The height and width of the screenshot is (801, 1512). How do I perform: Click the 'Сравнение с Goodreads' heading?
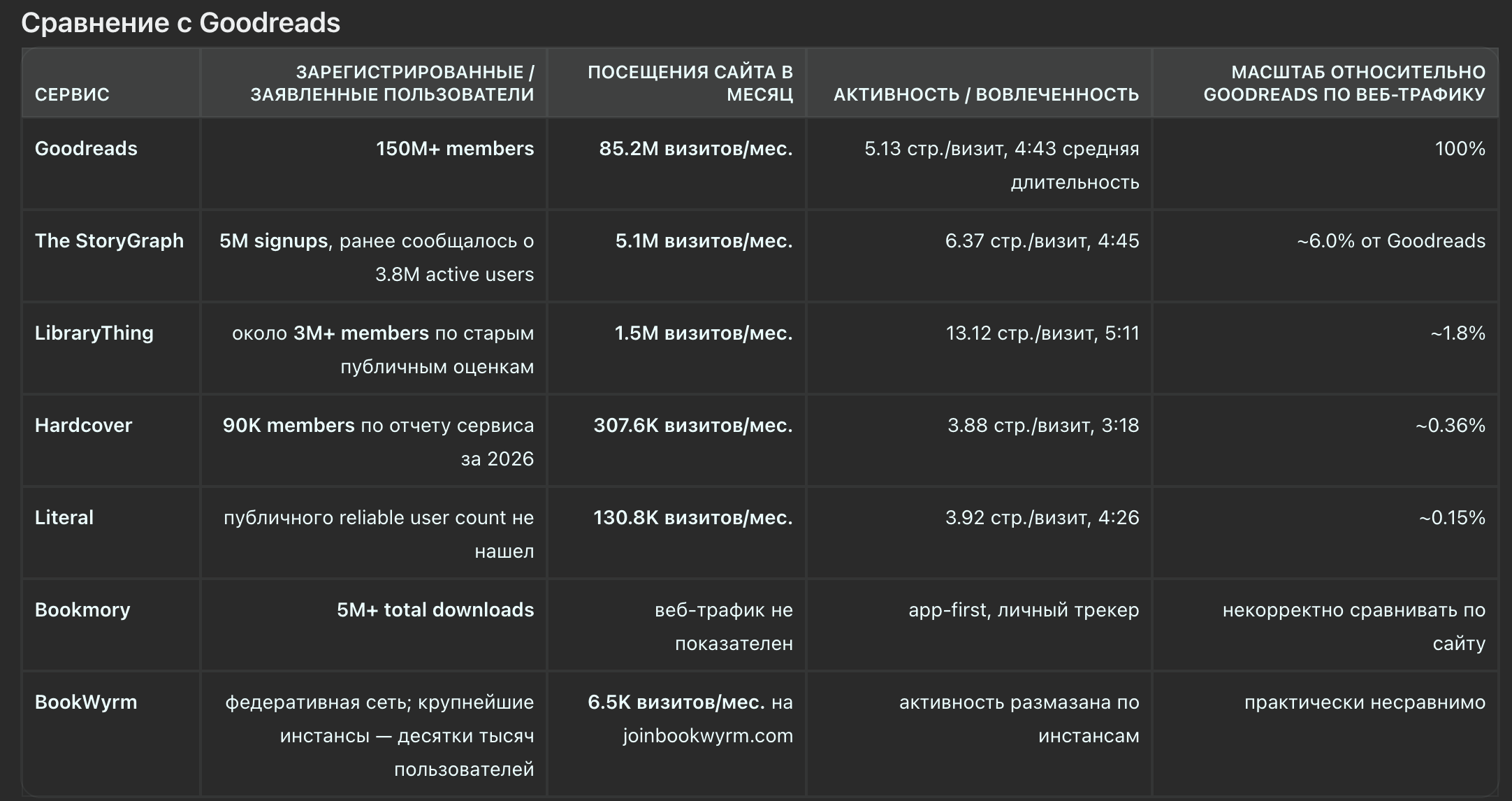180,23
